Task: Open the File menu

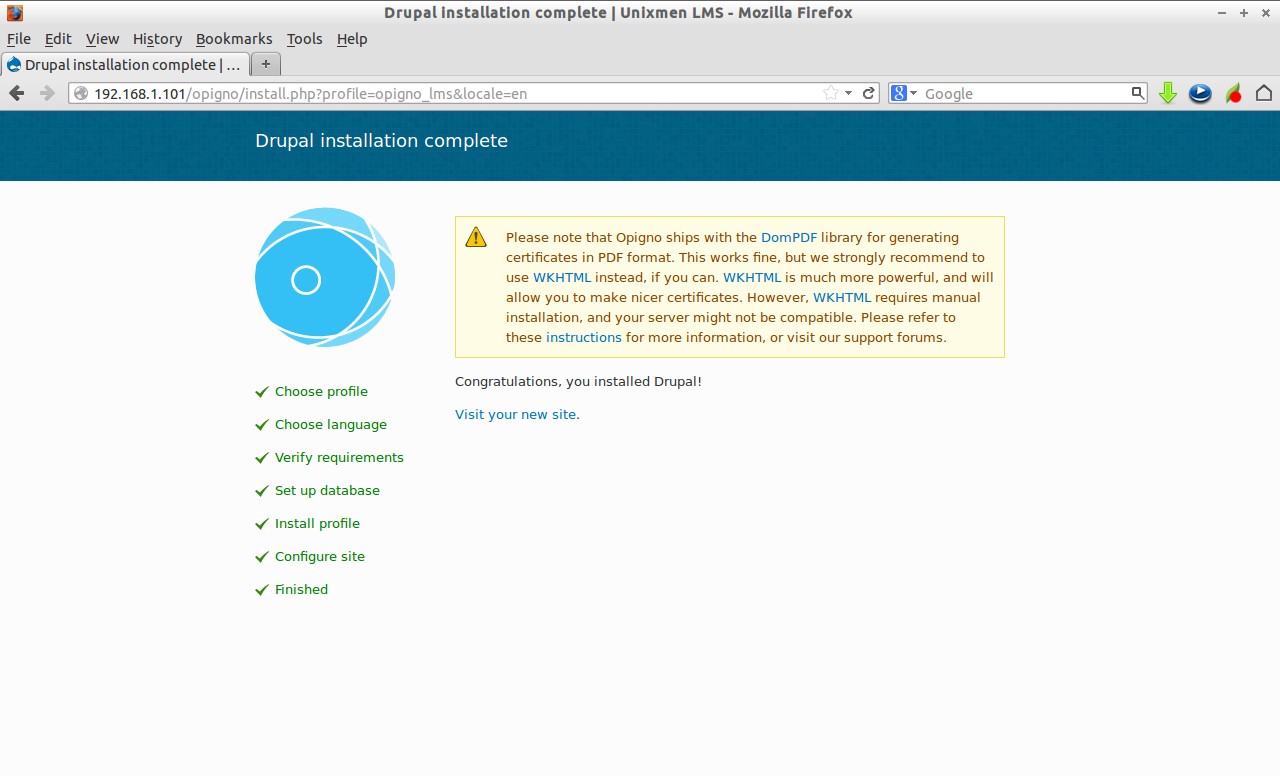Action: 19,39
